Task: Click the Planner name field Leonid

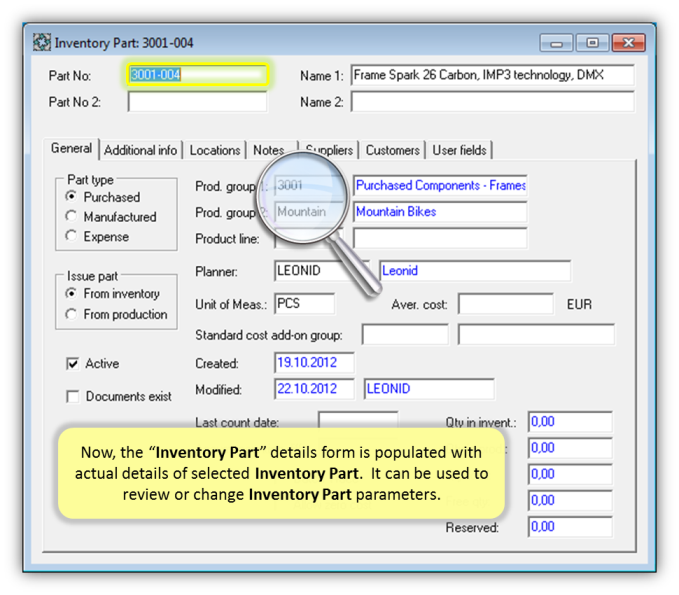Action: pyautogui.click(x=475, y=271)
